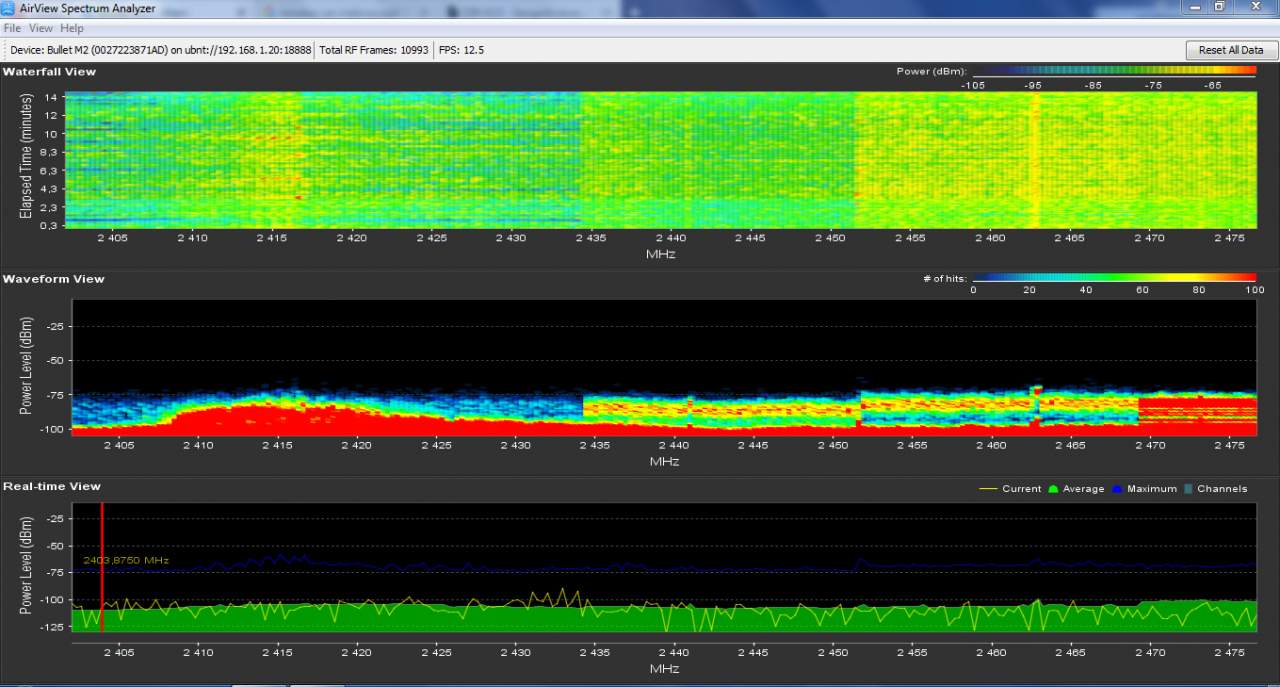Click the AirView app icon in title bar
This screenshot has height=687, width=1280.
9,8
